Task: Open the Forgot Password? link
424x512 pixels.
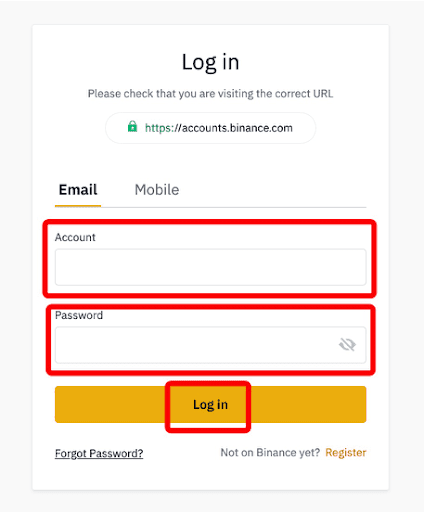Action: pyautogui.click(x=99, y=453)
